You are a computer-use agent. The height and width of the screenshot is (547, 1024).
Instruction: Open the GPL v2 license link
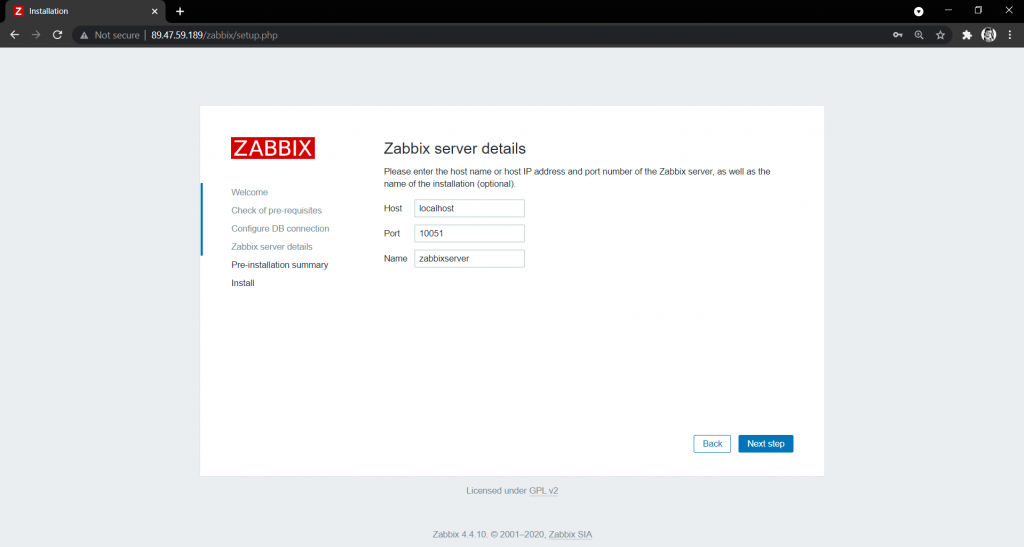point(543,491)
